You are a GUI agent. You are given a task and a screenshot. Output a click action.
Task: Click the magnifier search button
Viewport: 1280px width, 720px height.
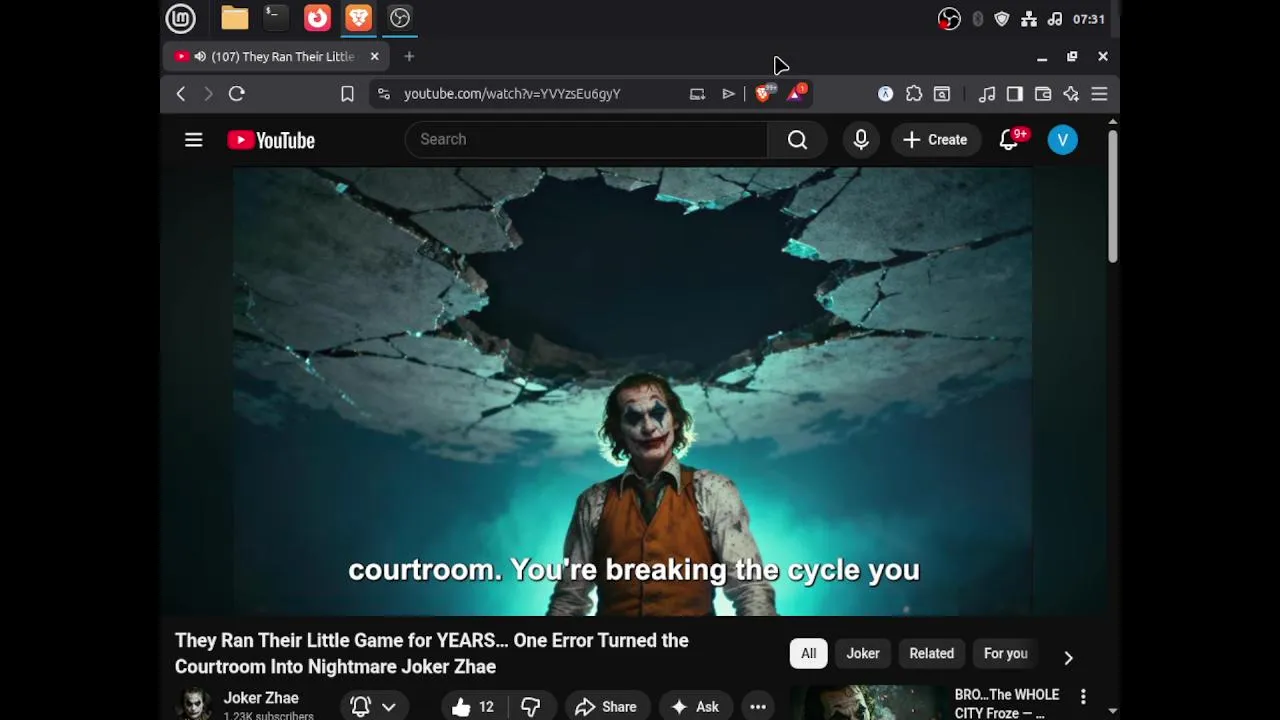pyautogui.click(x=797, y=140)
